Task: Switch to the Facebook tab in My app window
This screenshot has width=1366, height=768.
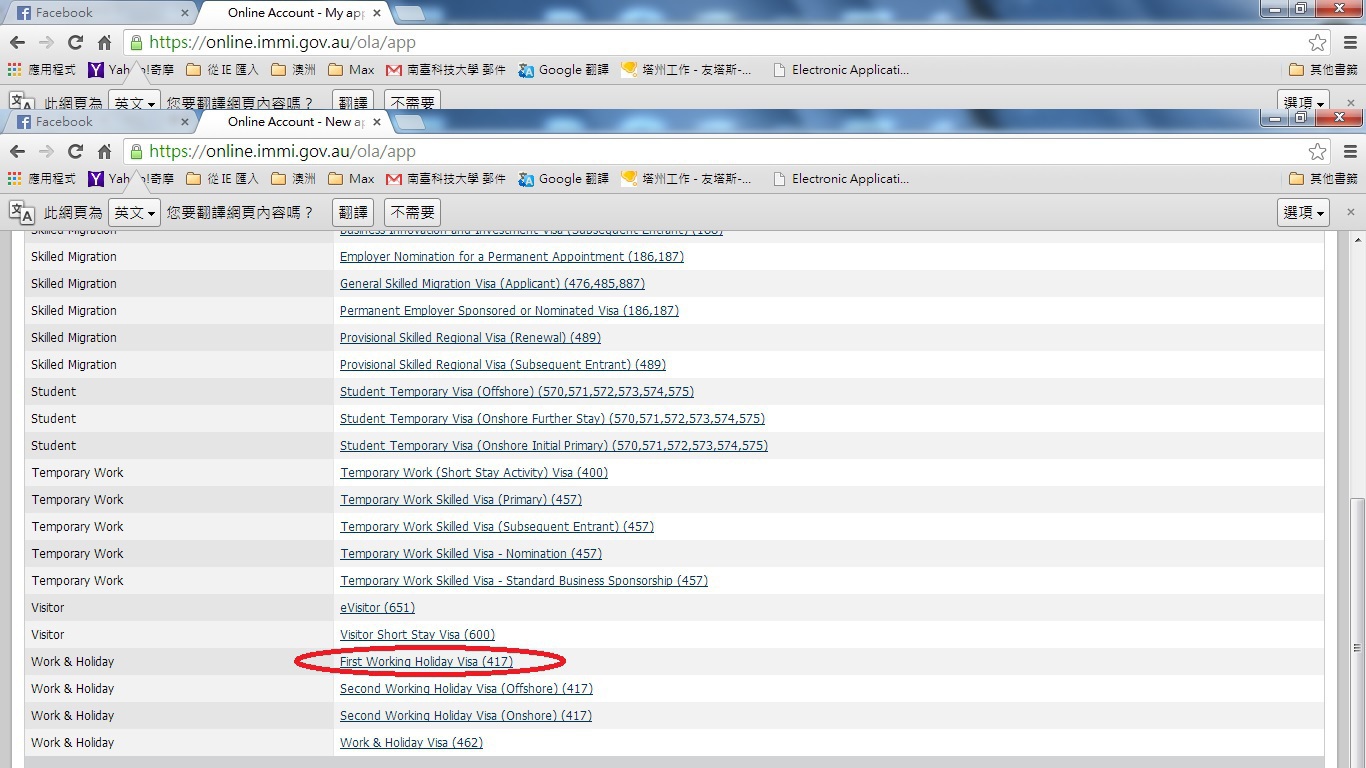Action: [x=100, y=13]
